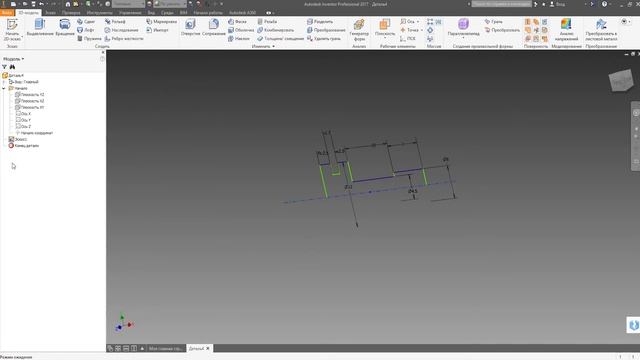
Task: Click the Параллелепипед freeform tool
Action: 463,27
